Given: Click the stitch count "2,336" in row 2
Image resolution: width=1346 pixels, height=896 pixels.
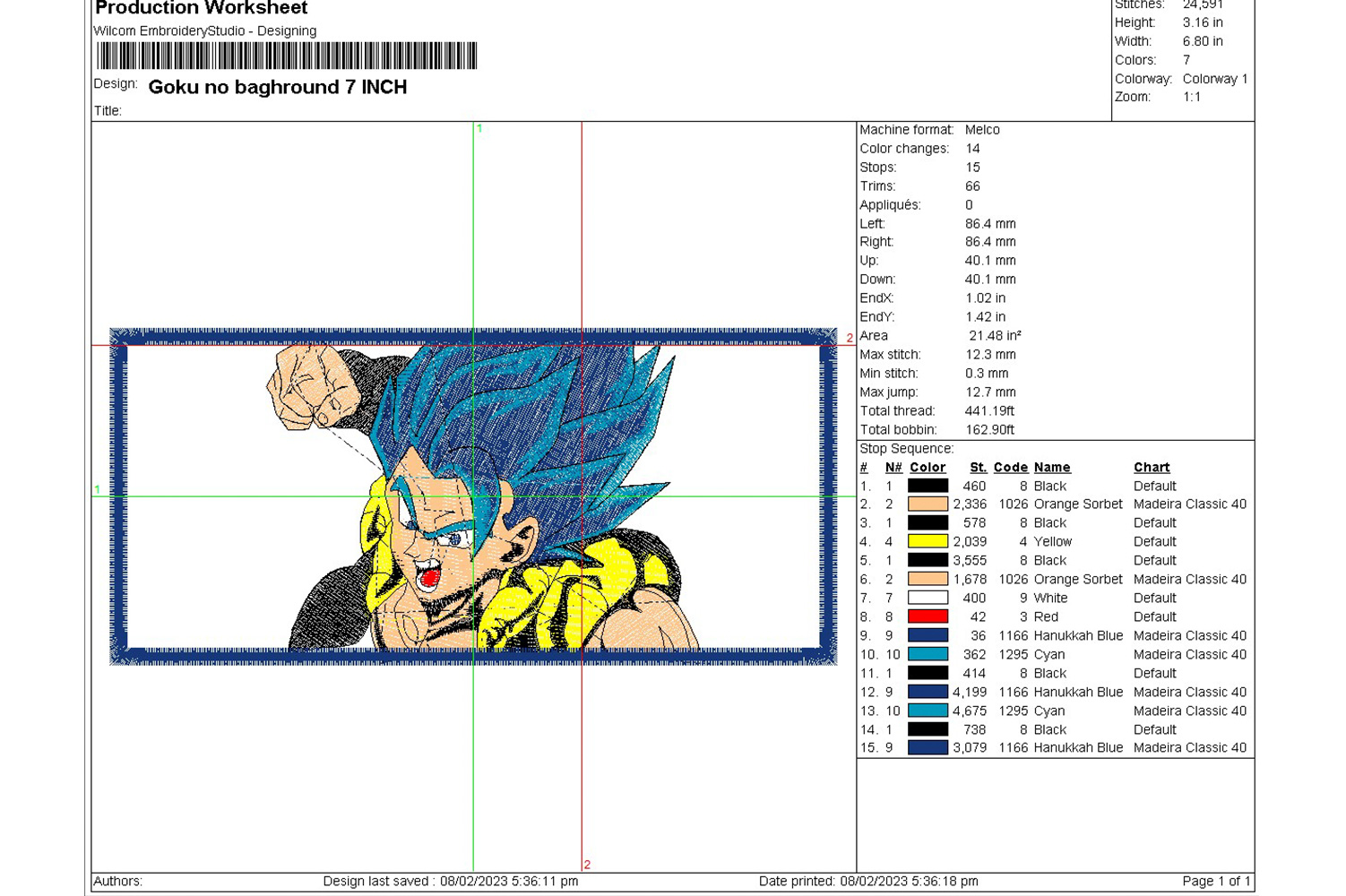Looking at the screenshot, I should [x=970, y=504].
